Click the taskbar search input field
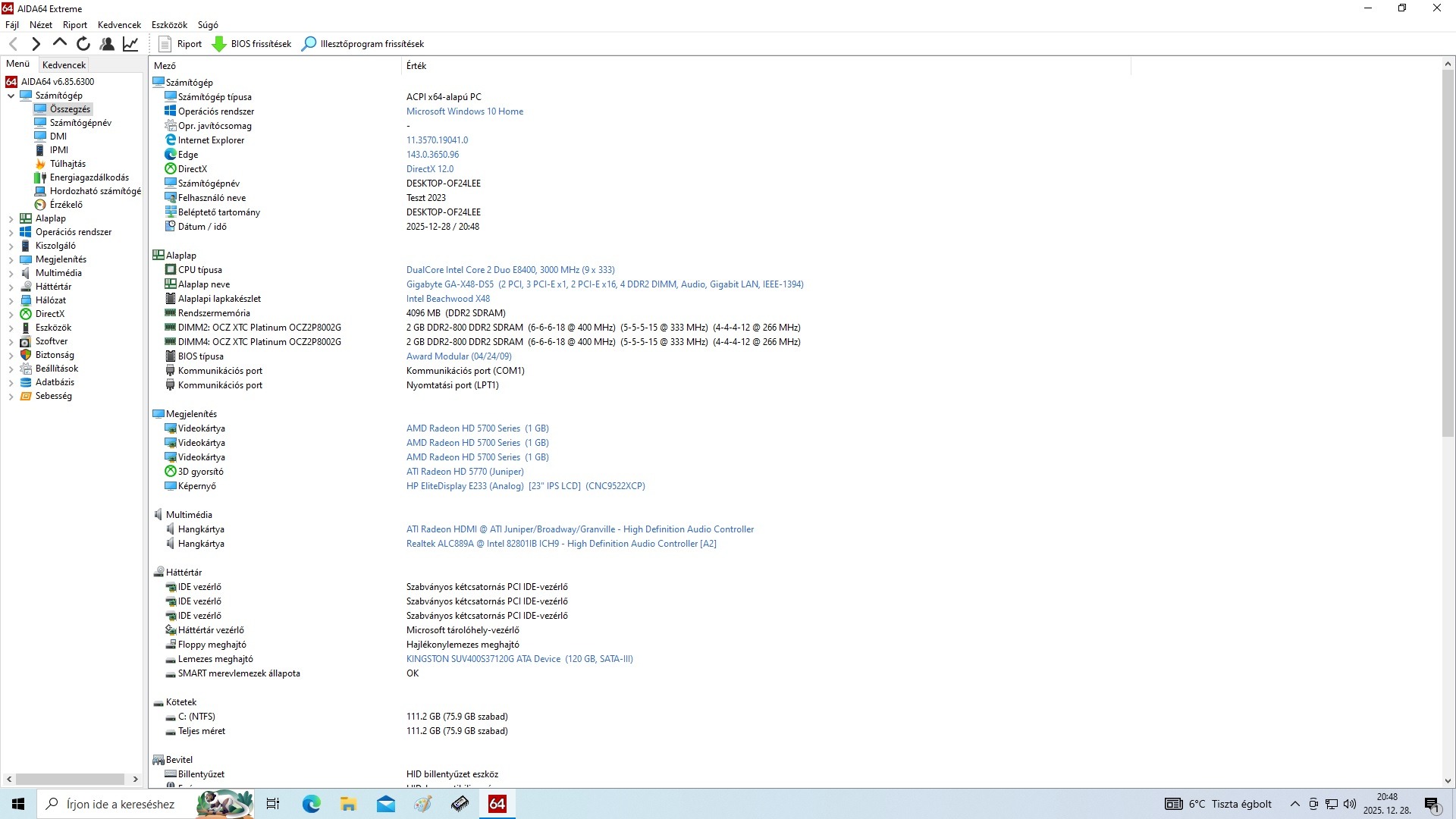The height and width of the screenshot is (819, 1456). [x=120, y=804]
